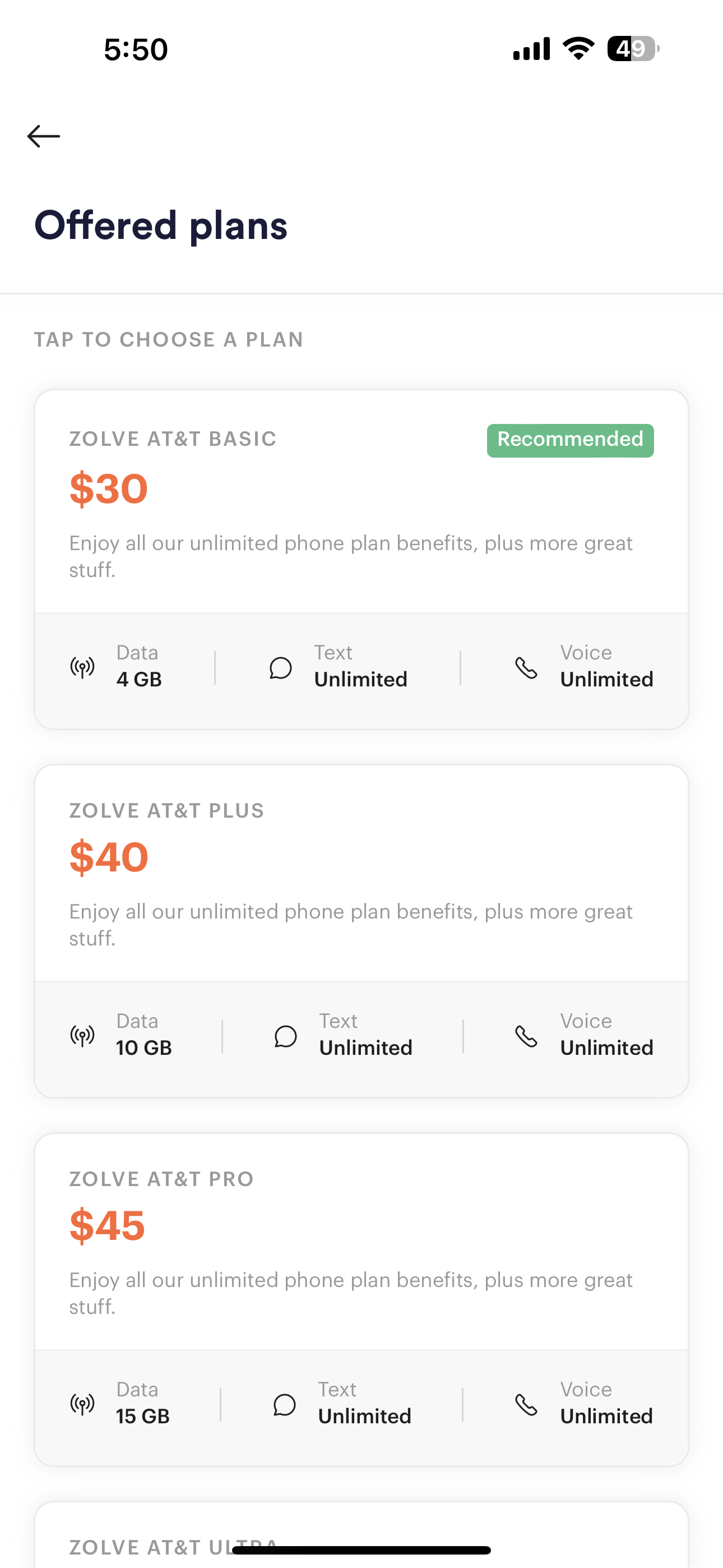Tap the $45 price on Pro plan
723x1568 pixels.
(x=107, y=1225)
